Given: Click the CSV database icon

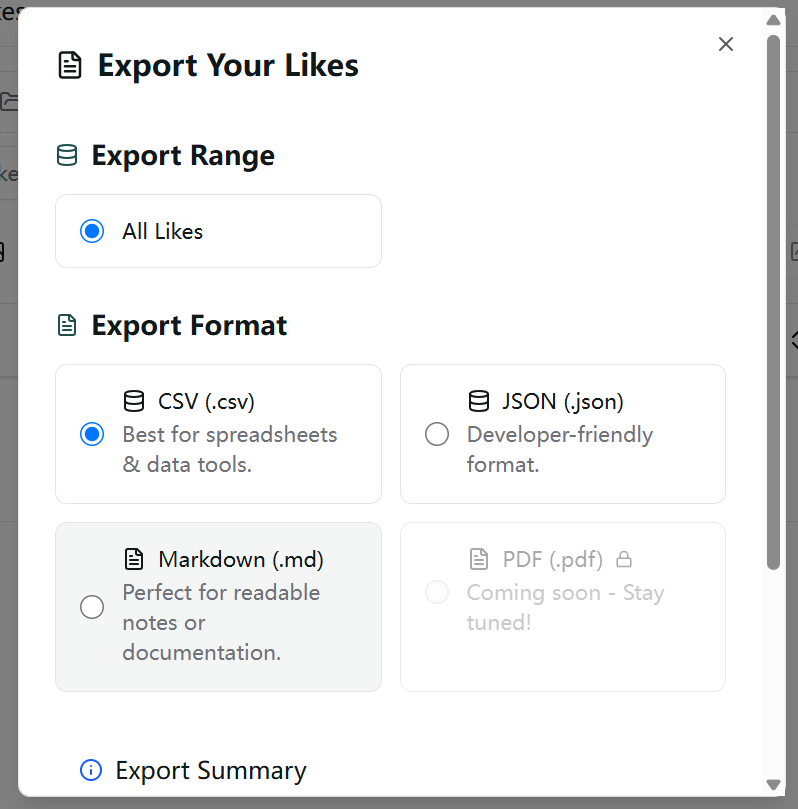Looking at the screenshot, I should (x=134, y=402).
